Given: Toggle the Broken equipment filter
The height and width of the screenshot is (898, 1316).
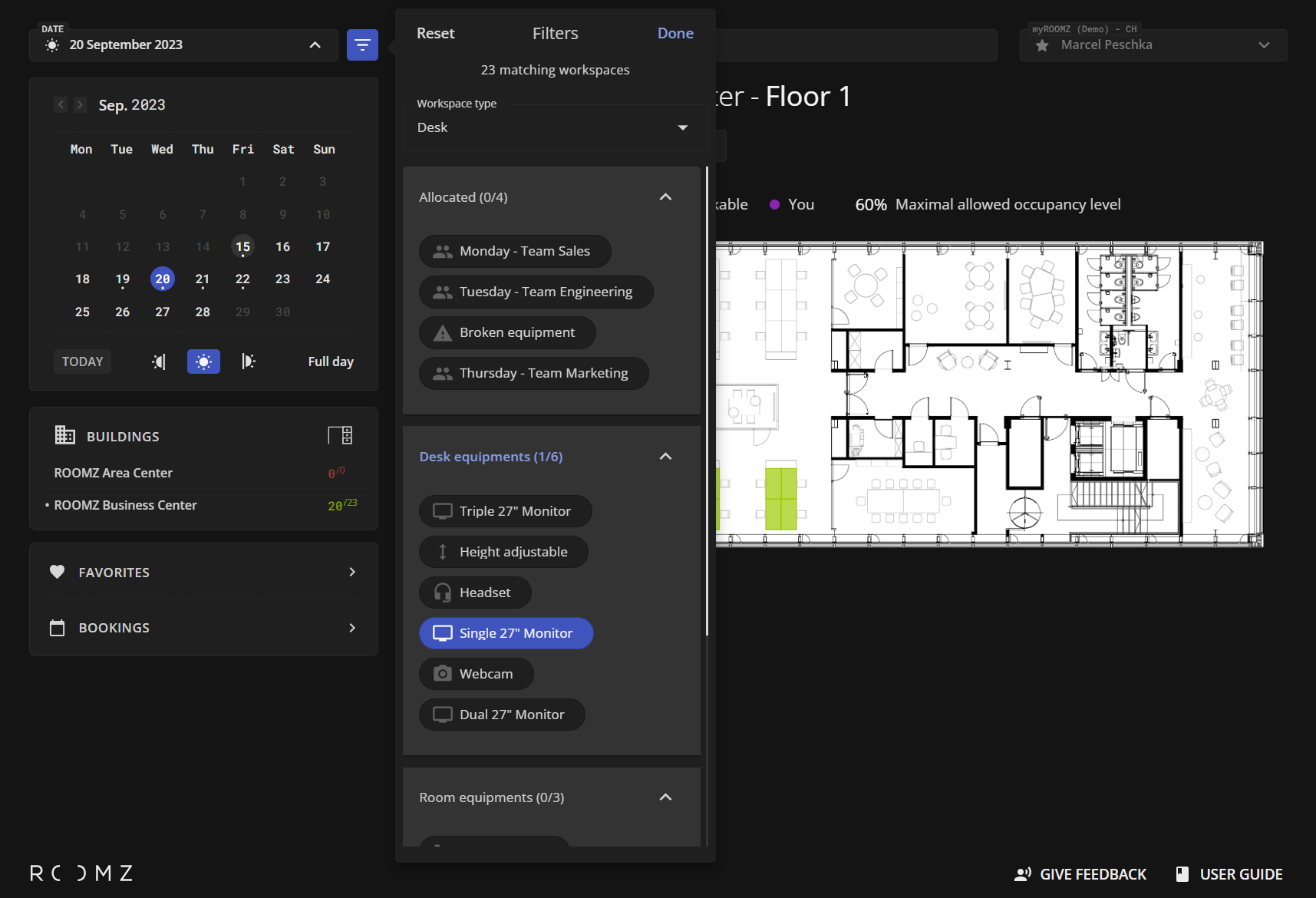Looking at the screenshot, I should coord(506,332).
